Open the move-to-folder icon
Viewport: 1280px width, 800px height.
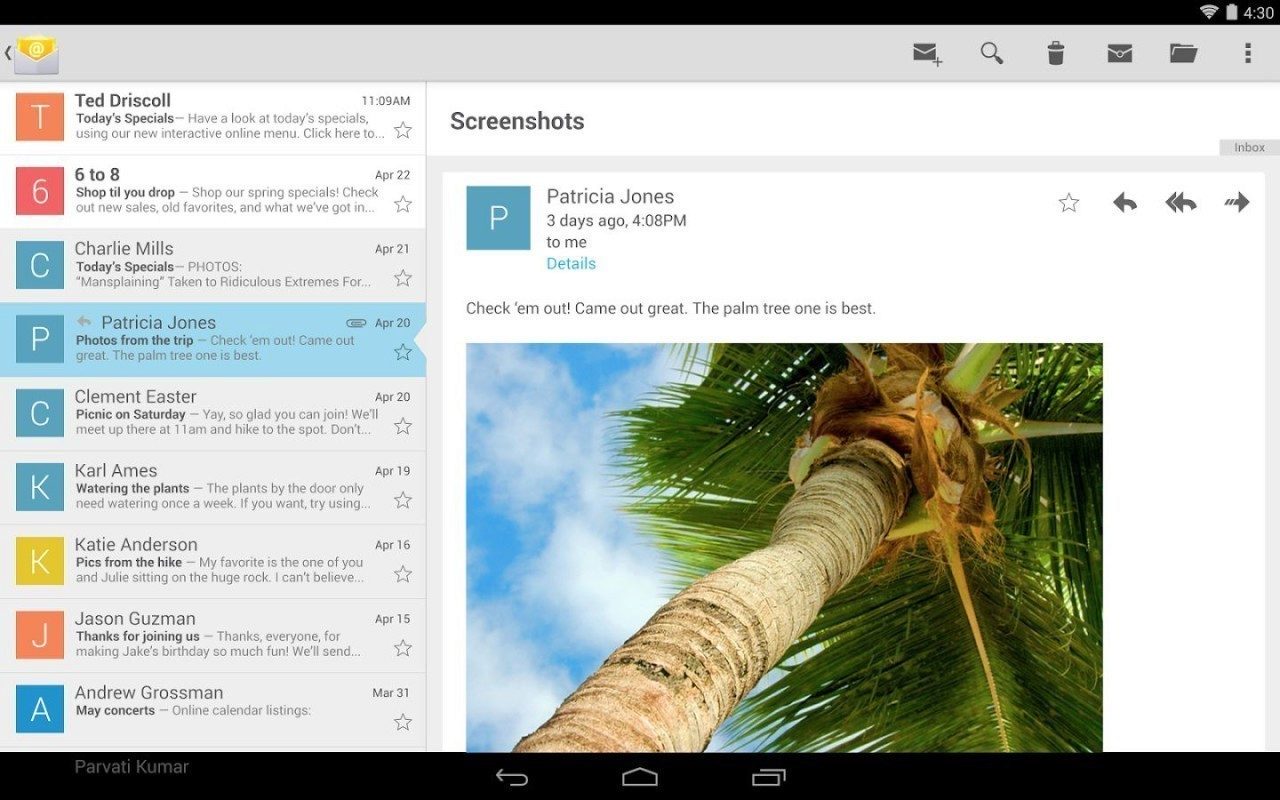[1184, 53]
